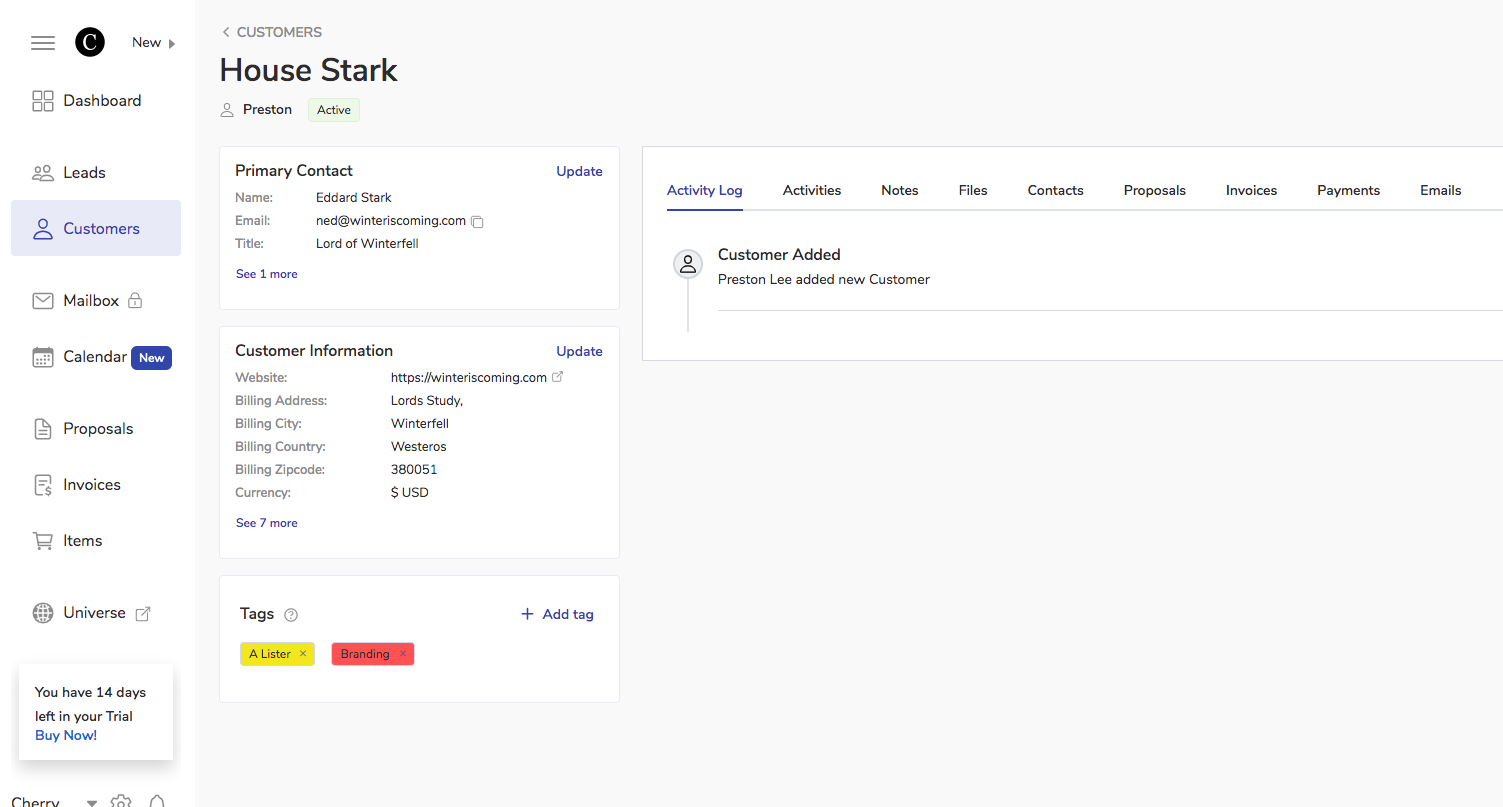Switch to the Notes tab
This screenshot has height=807, width=1503.
[x=899, y=190]
